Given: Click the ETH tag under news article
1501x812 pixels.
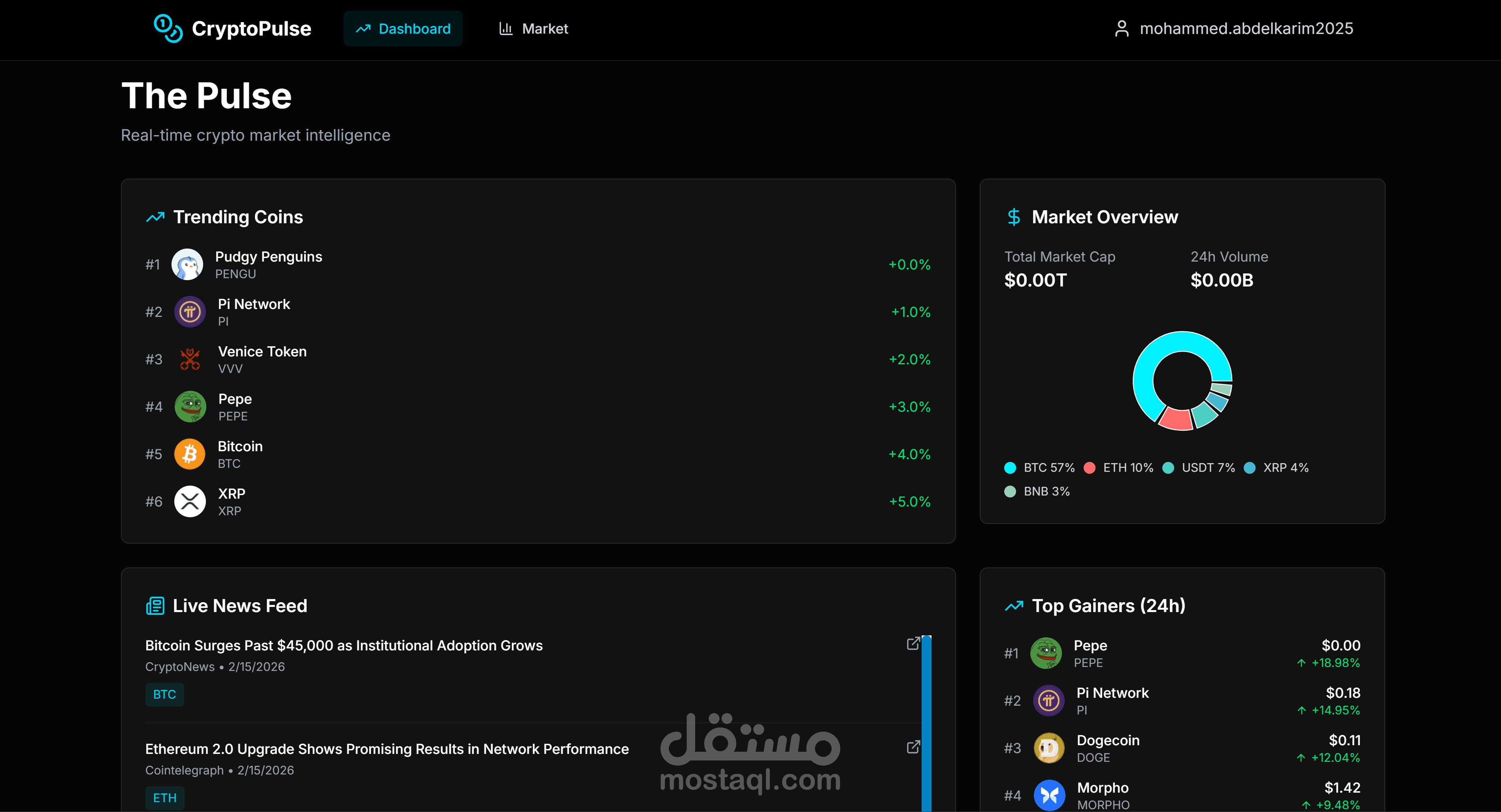Looking at the screenshot, I should pyautogui.click(x=164, y=797).
